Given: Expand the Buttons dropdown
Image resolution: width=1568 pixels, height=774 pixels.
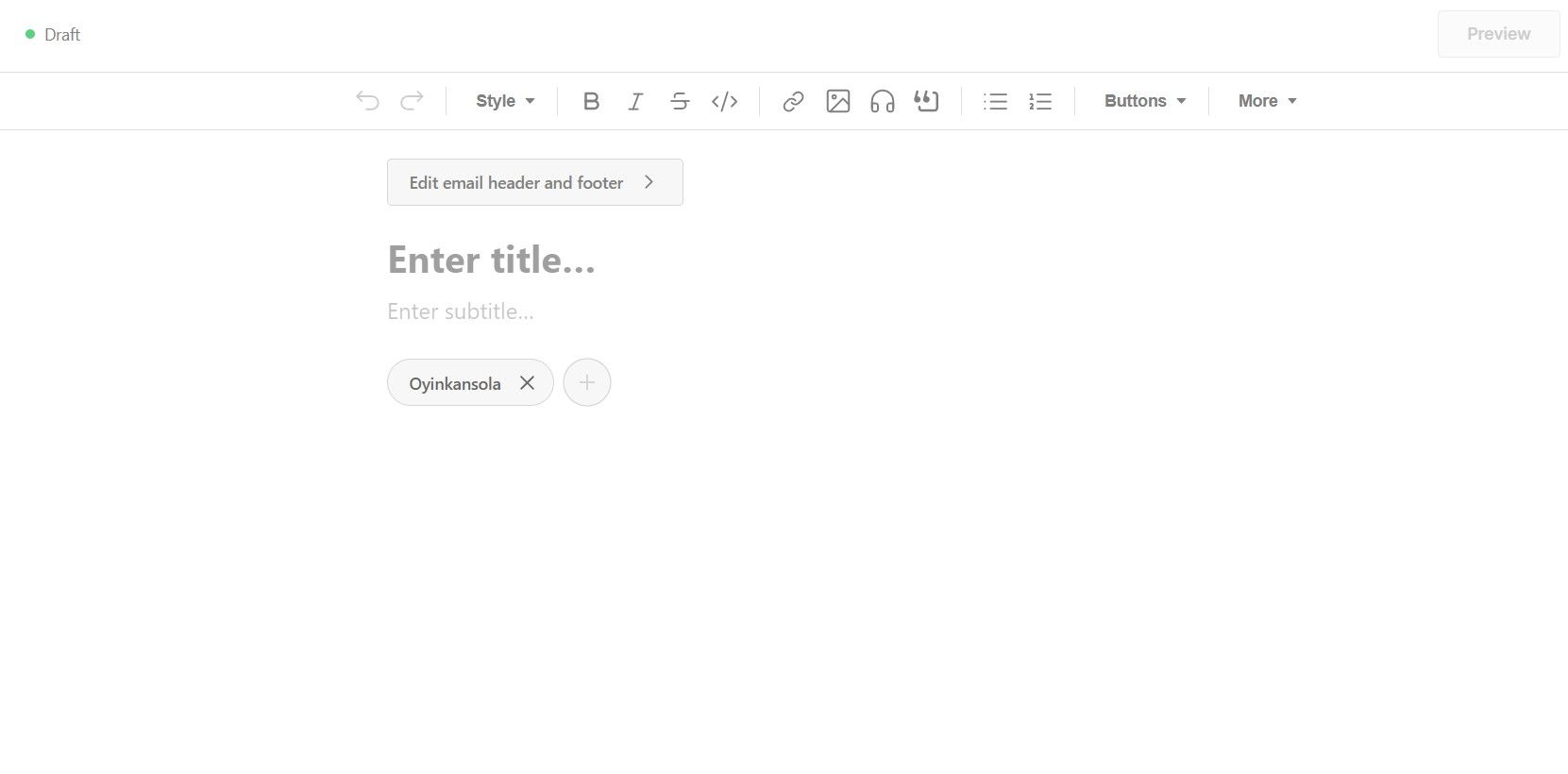Looking at the screenshot, I should coord(1145,101).
